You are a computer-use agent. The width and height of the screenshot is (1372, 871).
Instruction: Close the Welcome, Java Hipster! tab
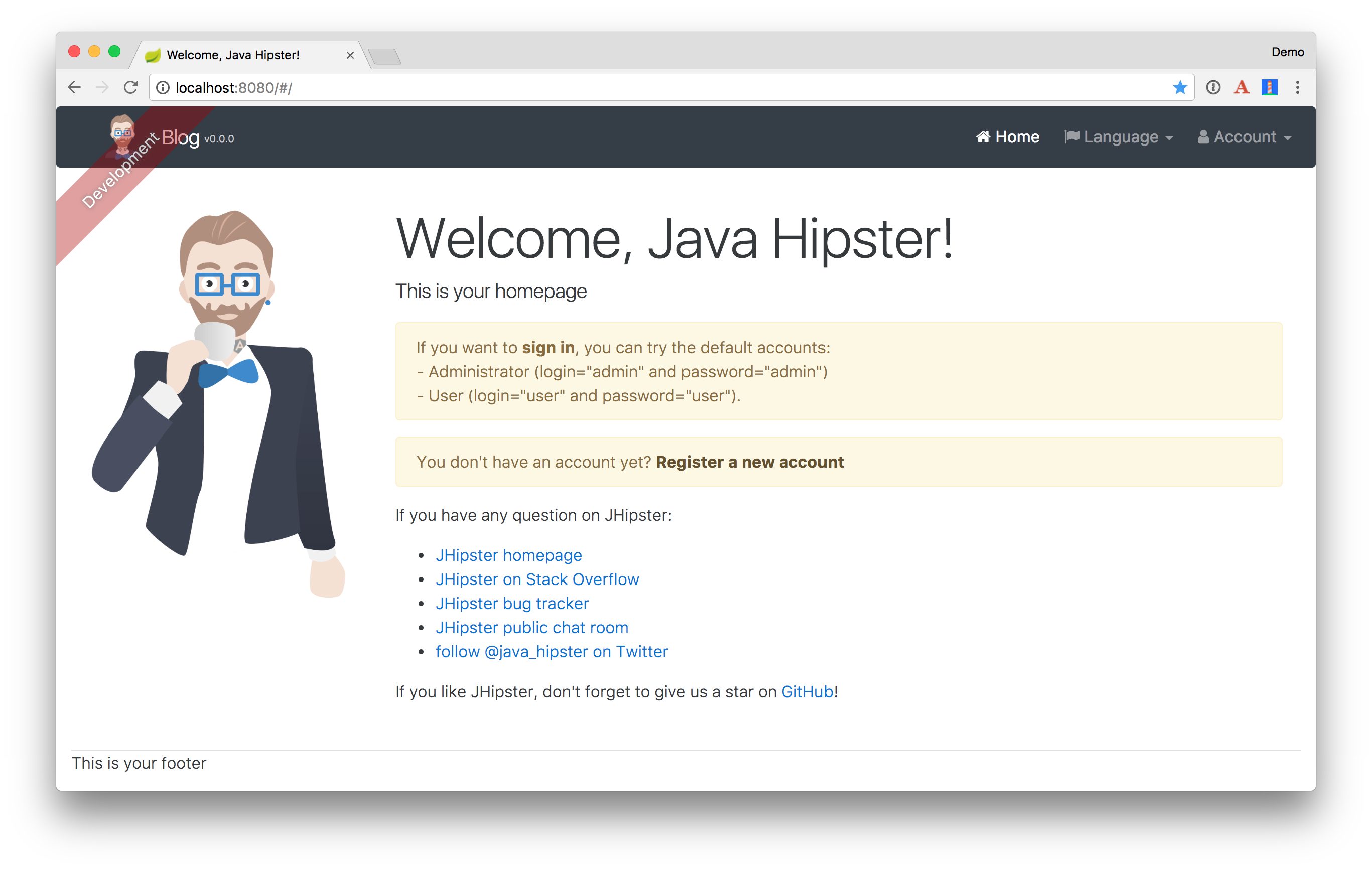point(350,55)
